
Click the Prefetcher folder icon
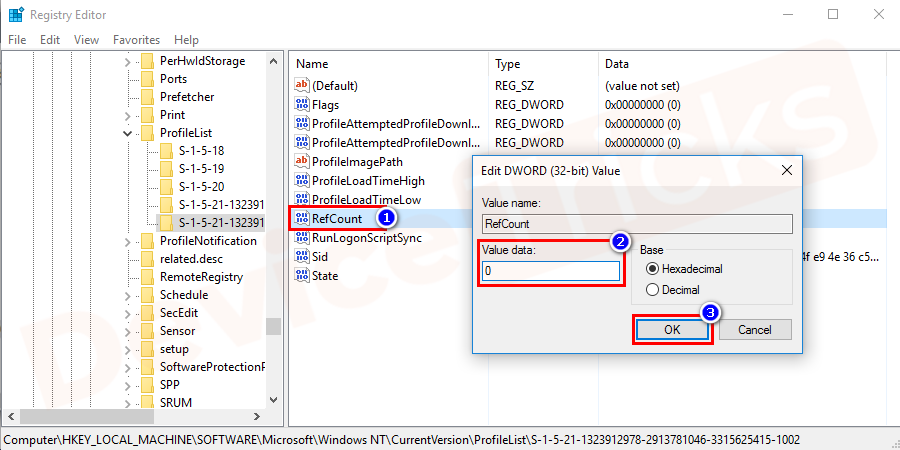point(148,96)
